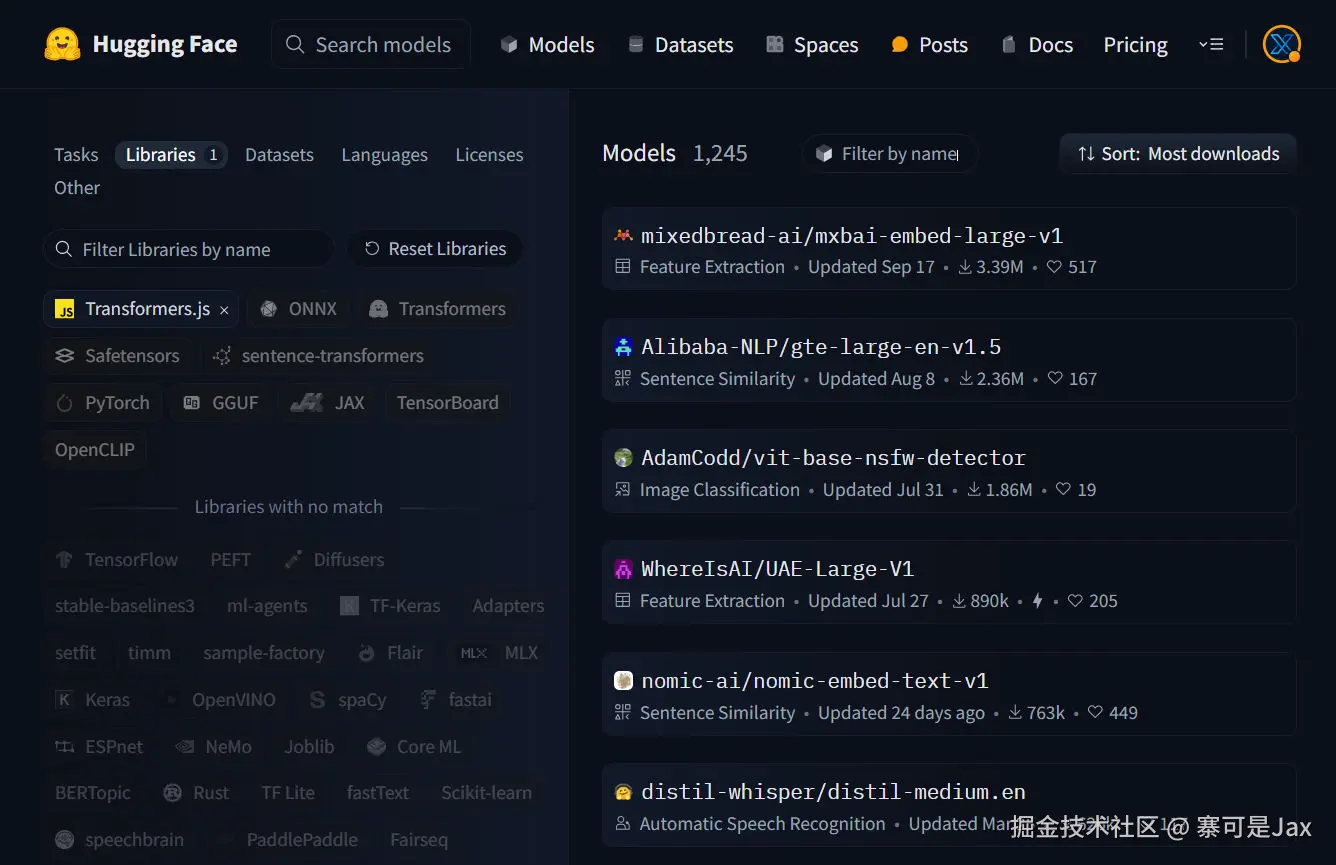Focus the Filter Libraries by name field
This screenshot has width=1336, height=865.
(188, 249)
